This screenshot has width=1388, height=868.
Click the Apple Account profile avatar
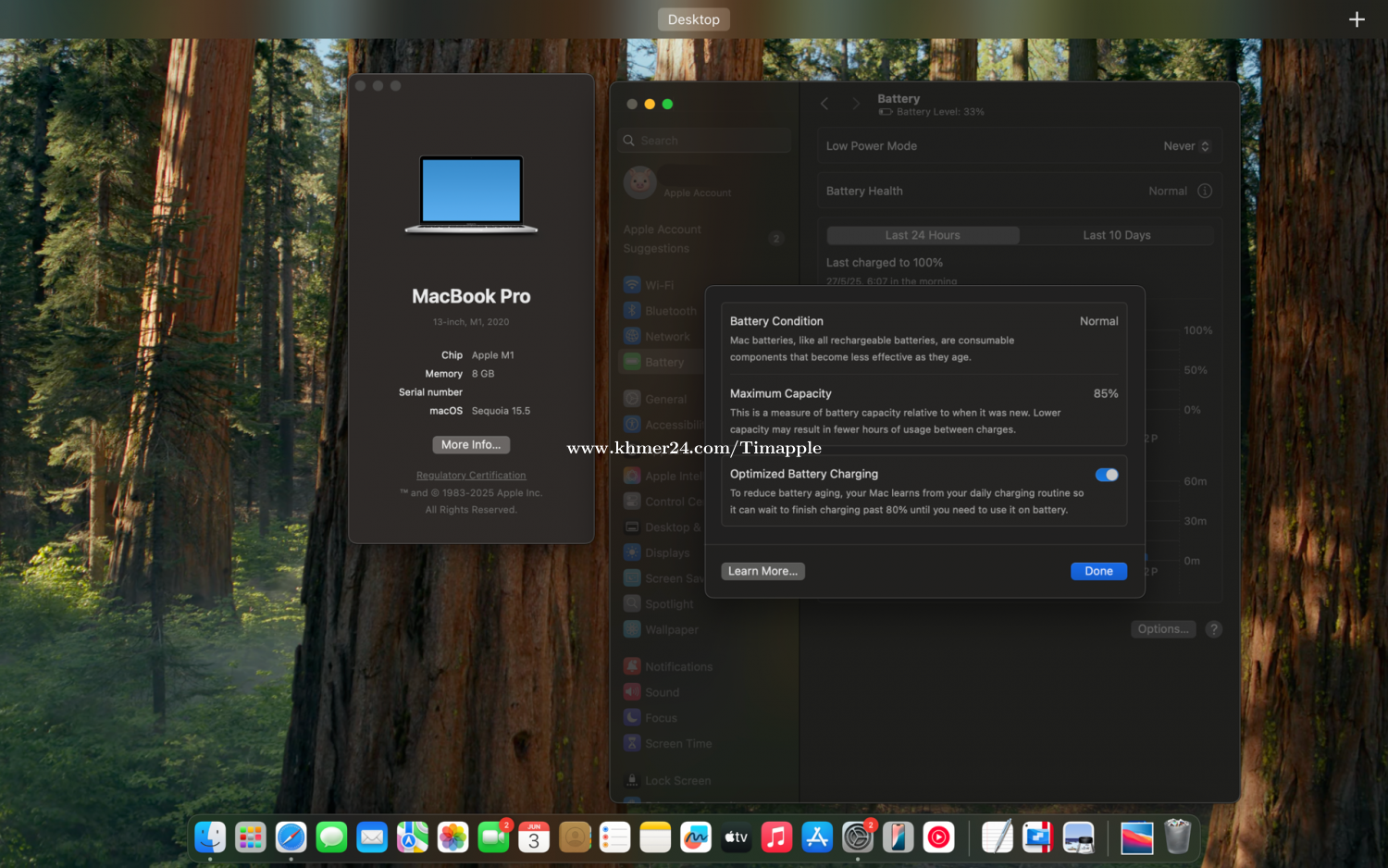(x=640, y=183)
